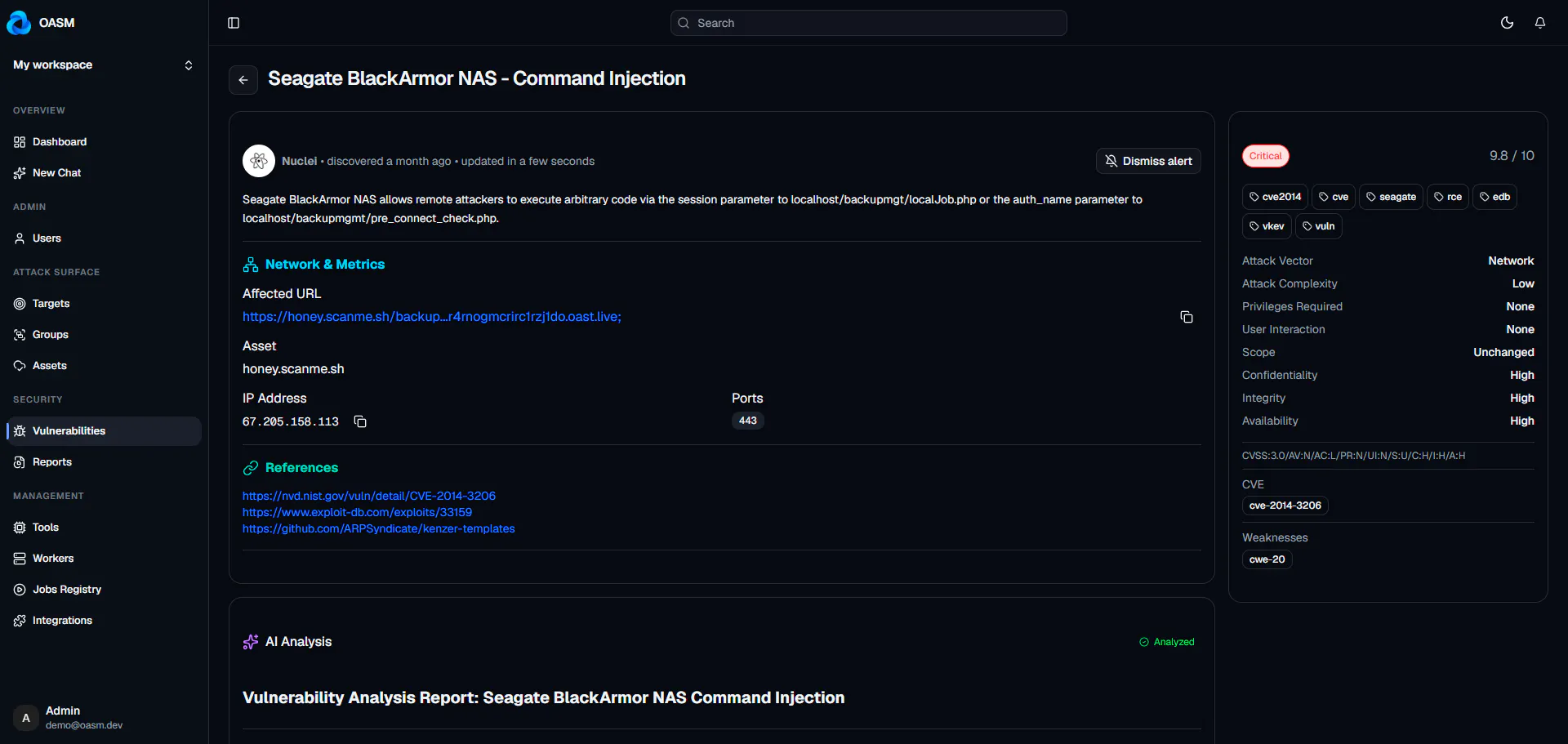Dismiss this vulnerability alert
Viewport: 1568px width, 744px height.
click(x=1148, y=161)
